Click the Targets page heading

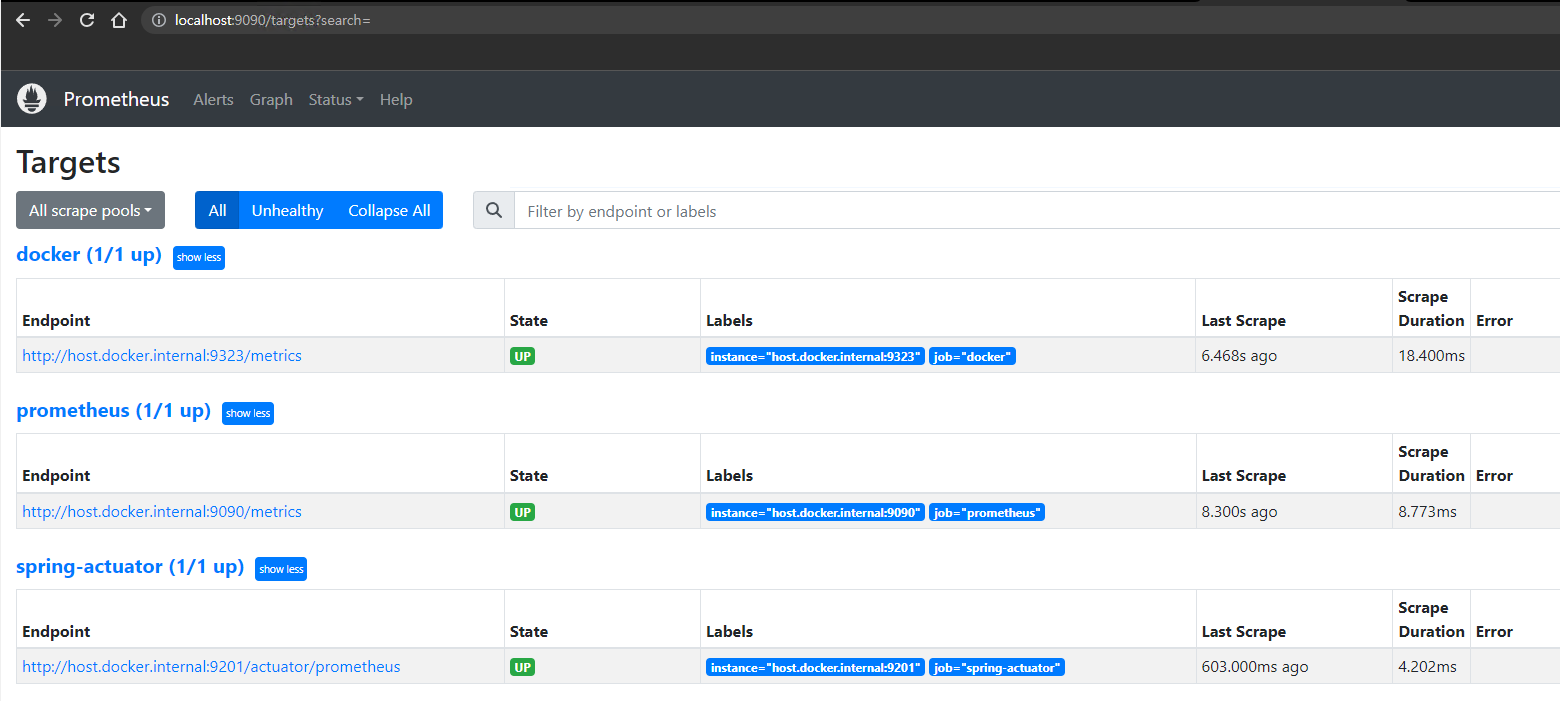point(68,162)
